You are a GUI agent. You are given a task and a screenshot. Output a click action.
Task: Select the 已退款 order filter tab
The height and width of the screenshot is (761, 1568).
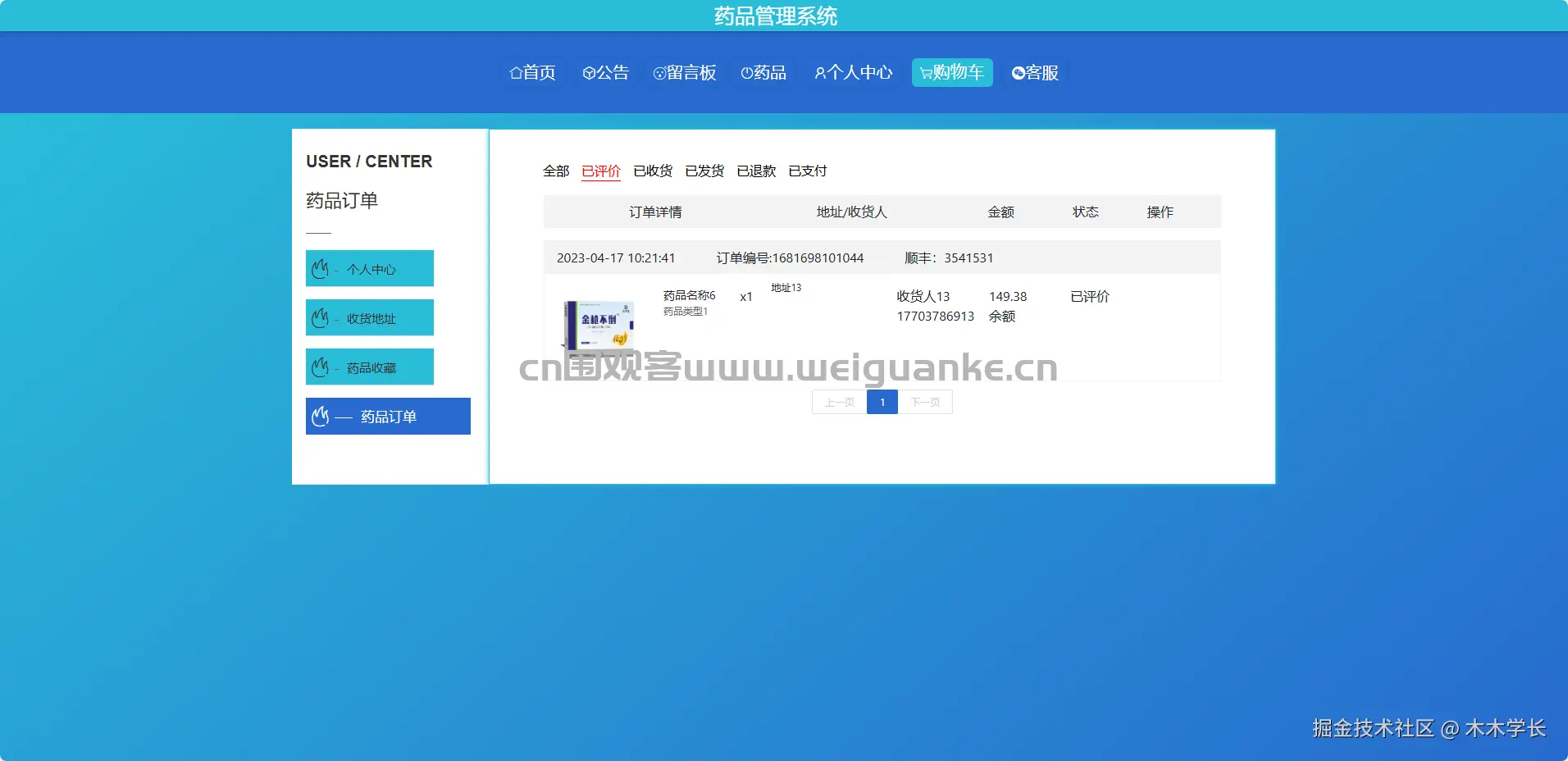pyautogui.click(x=756, y=171)
